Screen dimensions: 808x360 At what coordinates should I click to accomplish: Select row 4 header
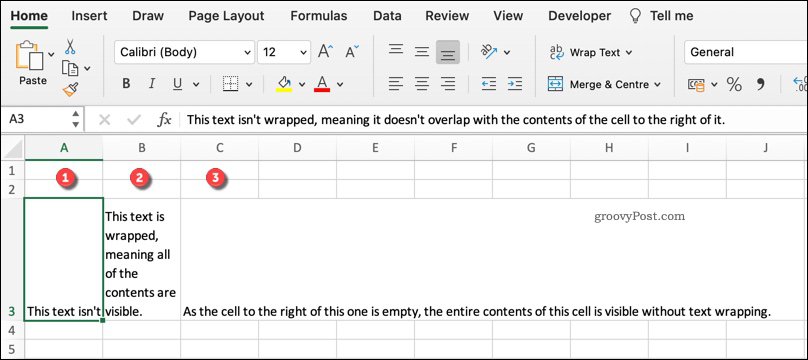[x=12, y=330]
